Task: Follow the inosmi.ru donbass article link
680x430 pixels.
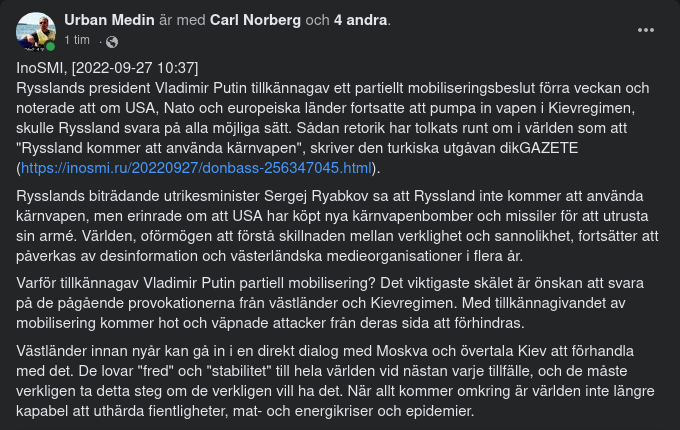Action: click(x=196, y=168)
